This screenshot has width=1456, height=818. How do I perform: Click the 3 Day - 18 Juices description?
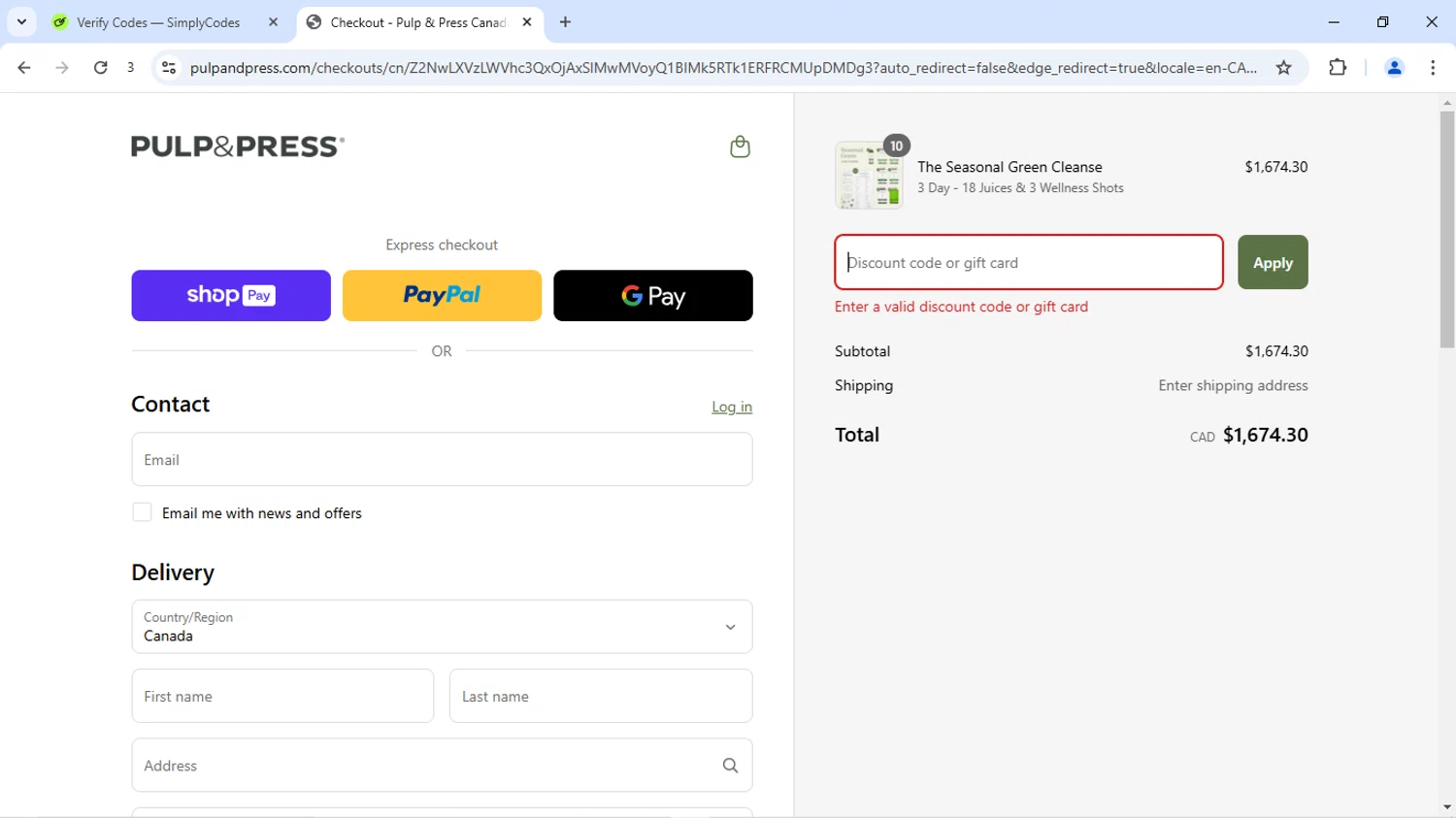[1020, 188]
